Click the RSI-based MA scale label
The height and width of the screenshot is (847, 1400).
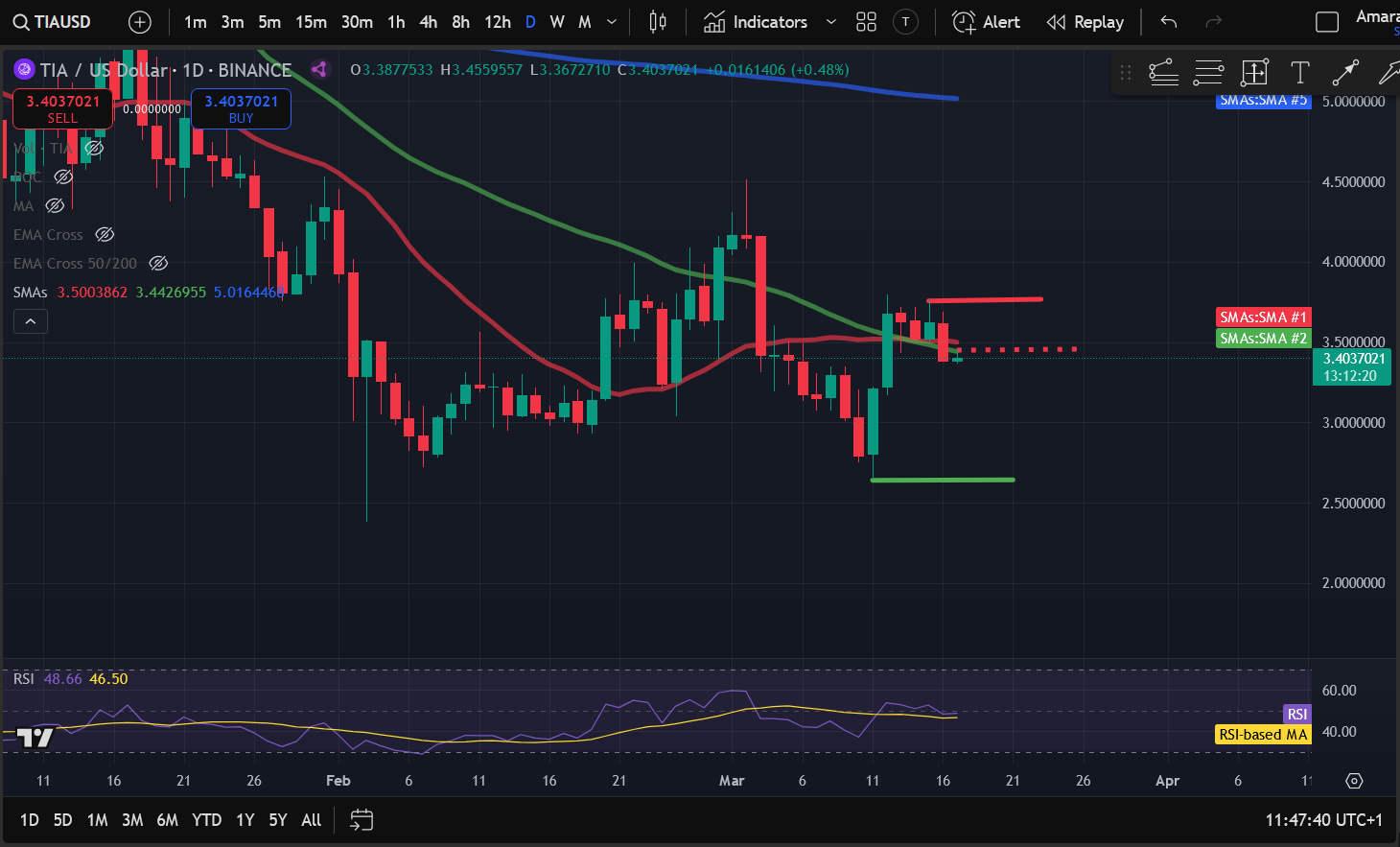[1263, 735]
